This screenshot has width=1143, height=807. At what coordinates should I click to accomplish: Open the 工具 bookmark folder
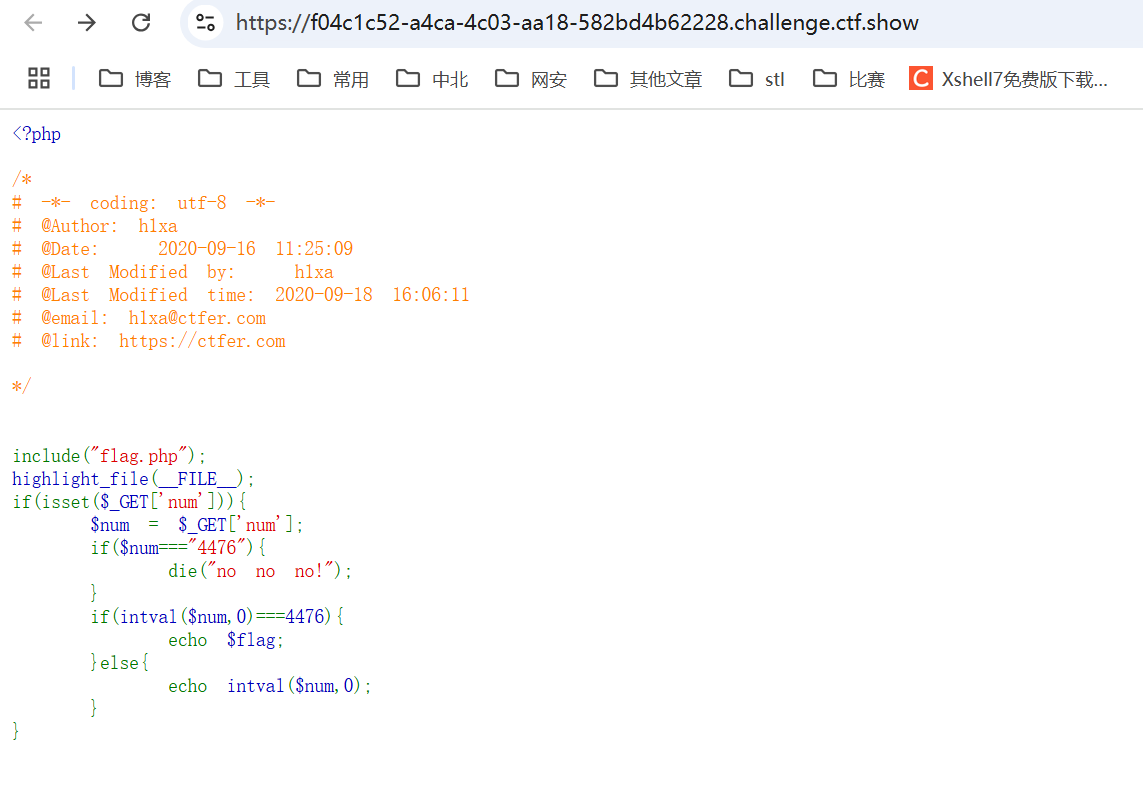(x=234, y=79)
